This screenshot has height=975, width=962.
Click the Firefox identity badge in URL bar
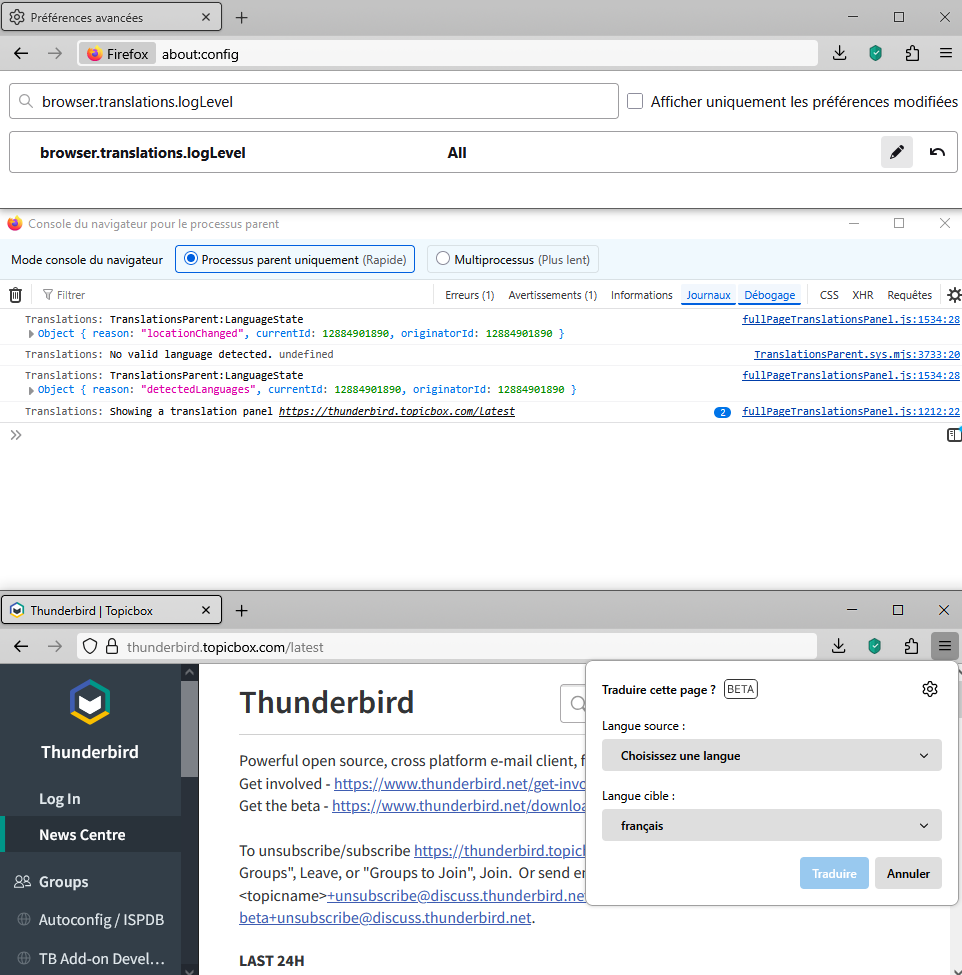(x=118, y=54)
